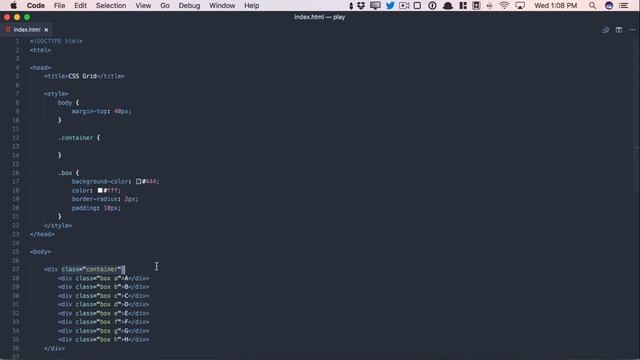
Task: Click the body selector line
Action: click(68, 103)
